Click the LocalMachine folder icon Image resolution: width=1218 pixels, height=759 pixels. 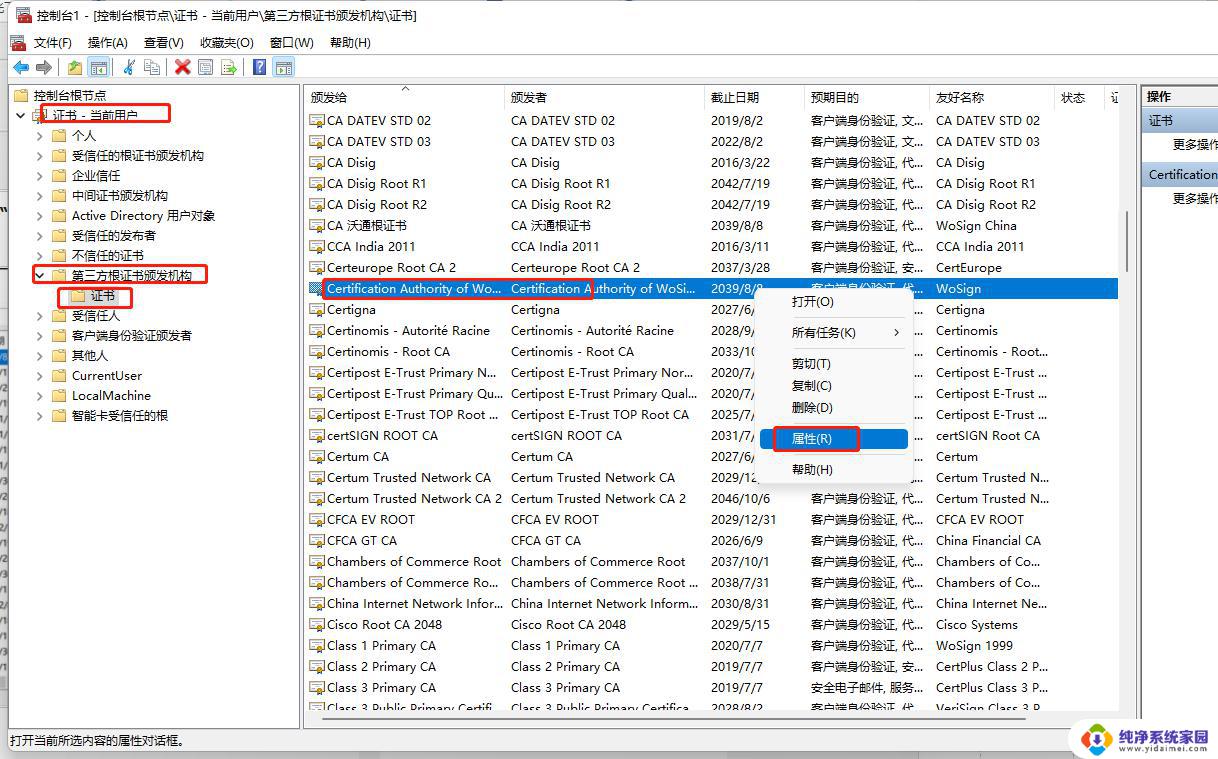point(59,395)
